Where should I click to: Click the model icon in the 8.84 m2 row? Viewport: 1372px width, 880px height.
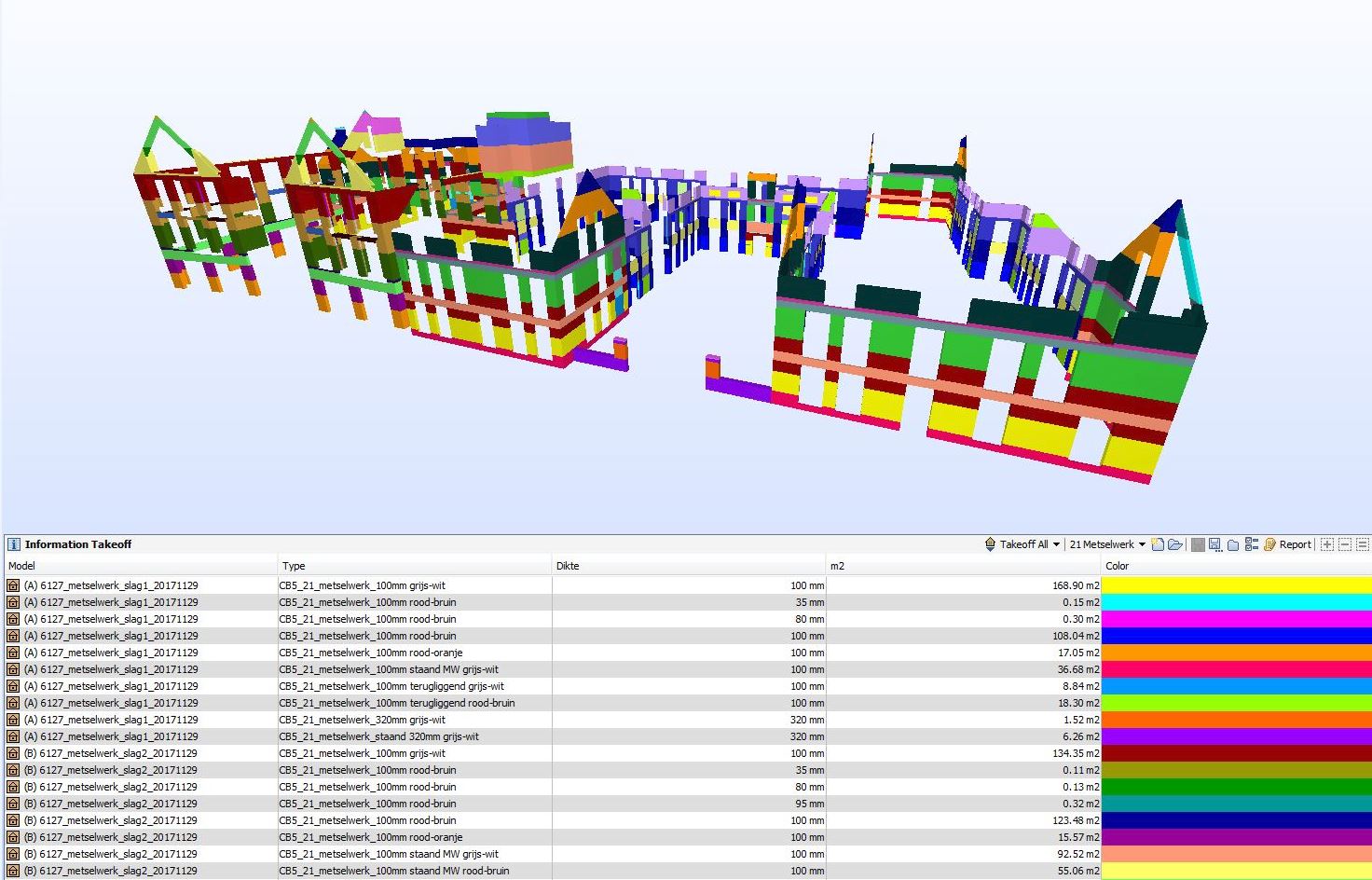pos(13,686)
